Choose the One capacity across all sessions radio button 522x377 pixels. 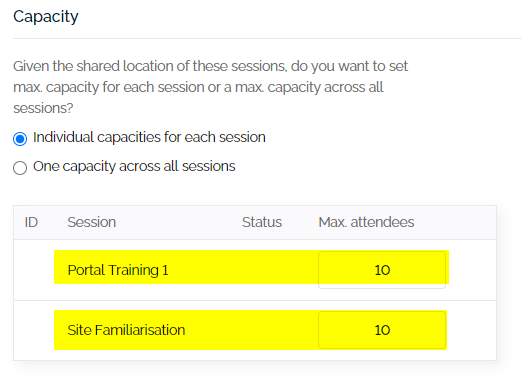pyautogui.click(x=20, y=168)
